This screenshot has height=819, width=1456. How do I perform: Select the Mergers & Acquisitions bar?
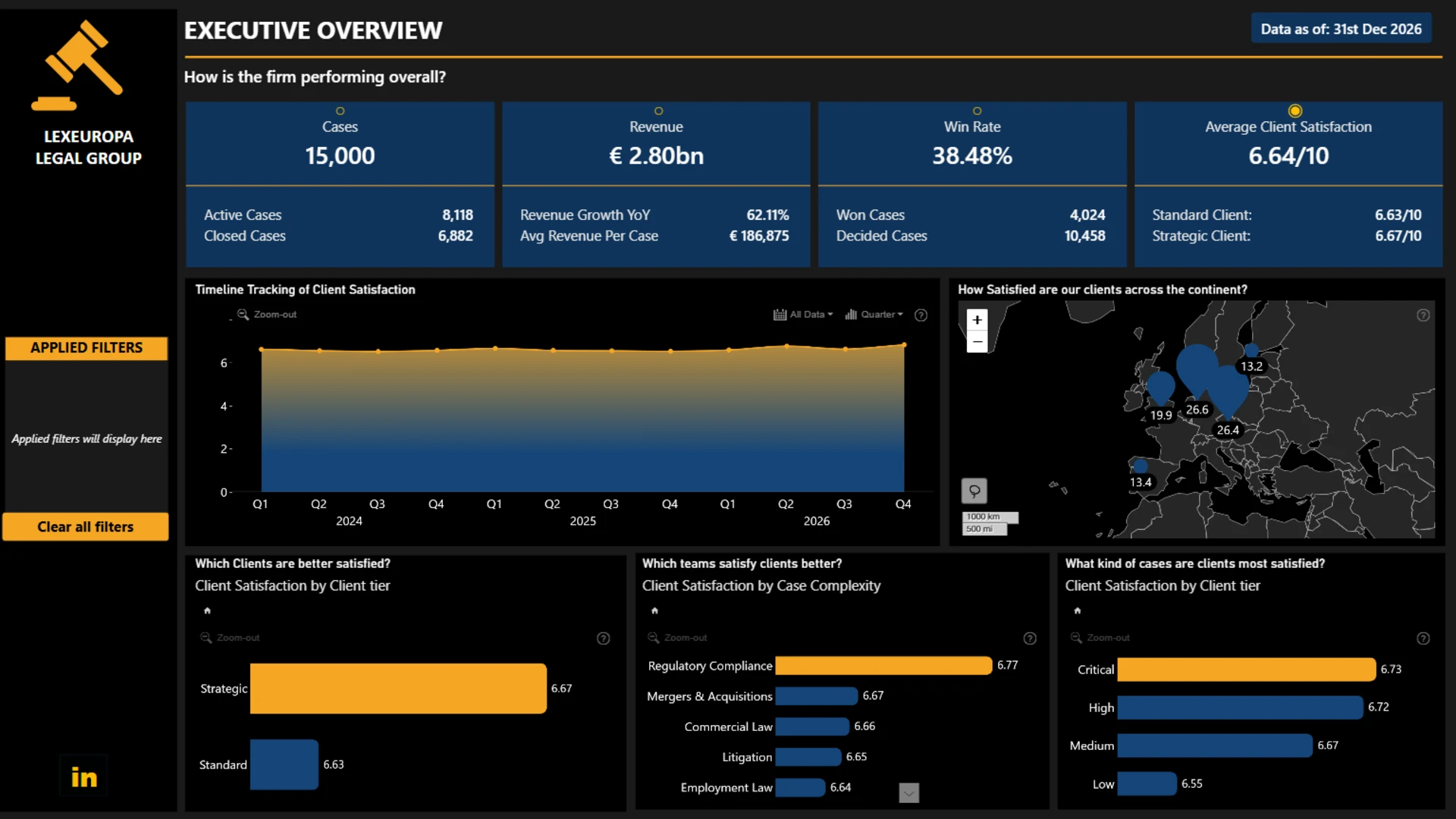pyautogui.click(x=817, y=696)
